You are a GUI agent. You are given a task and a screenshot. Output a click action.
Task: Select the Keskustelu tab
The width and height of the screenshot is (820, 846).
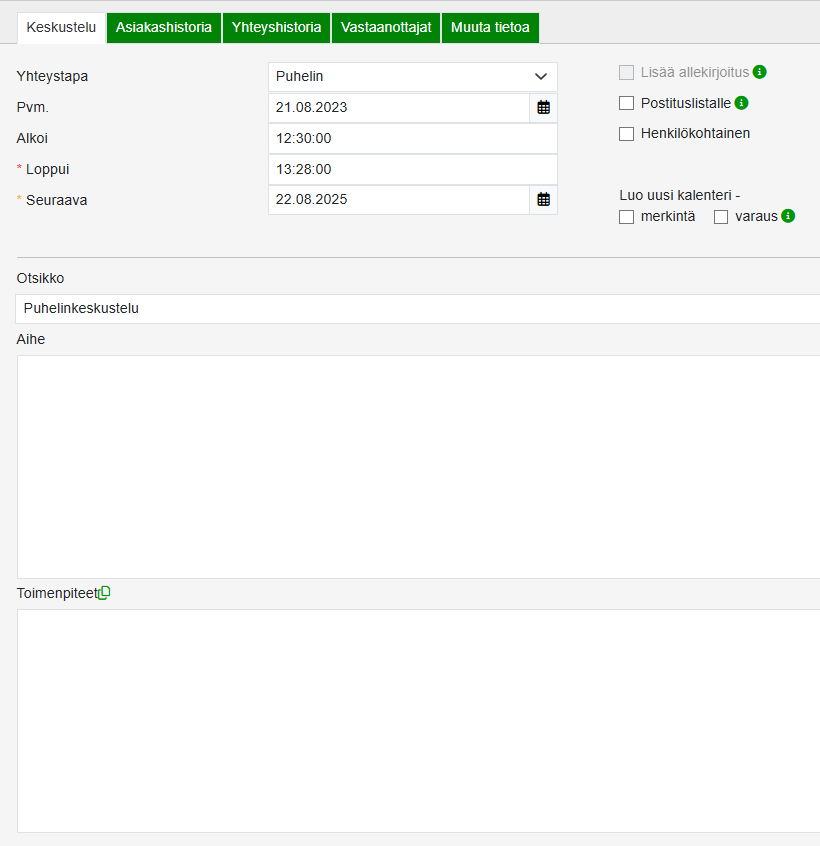pyautogui.click(x=61, y=28)
